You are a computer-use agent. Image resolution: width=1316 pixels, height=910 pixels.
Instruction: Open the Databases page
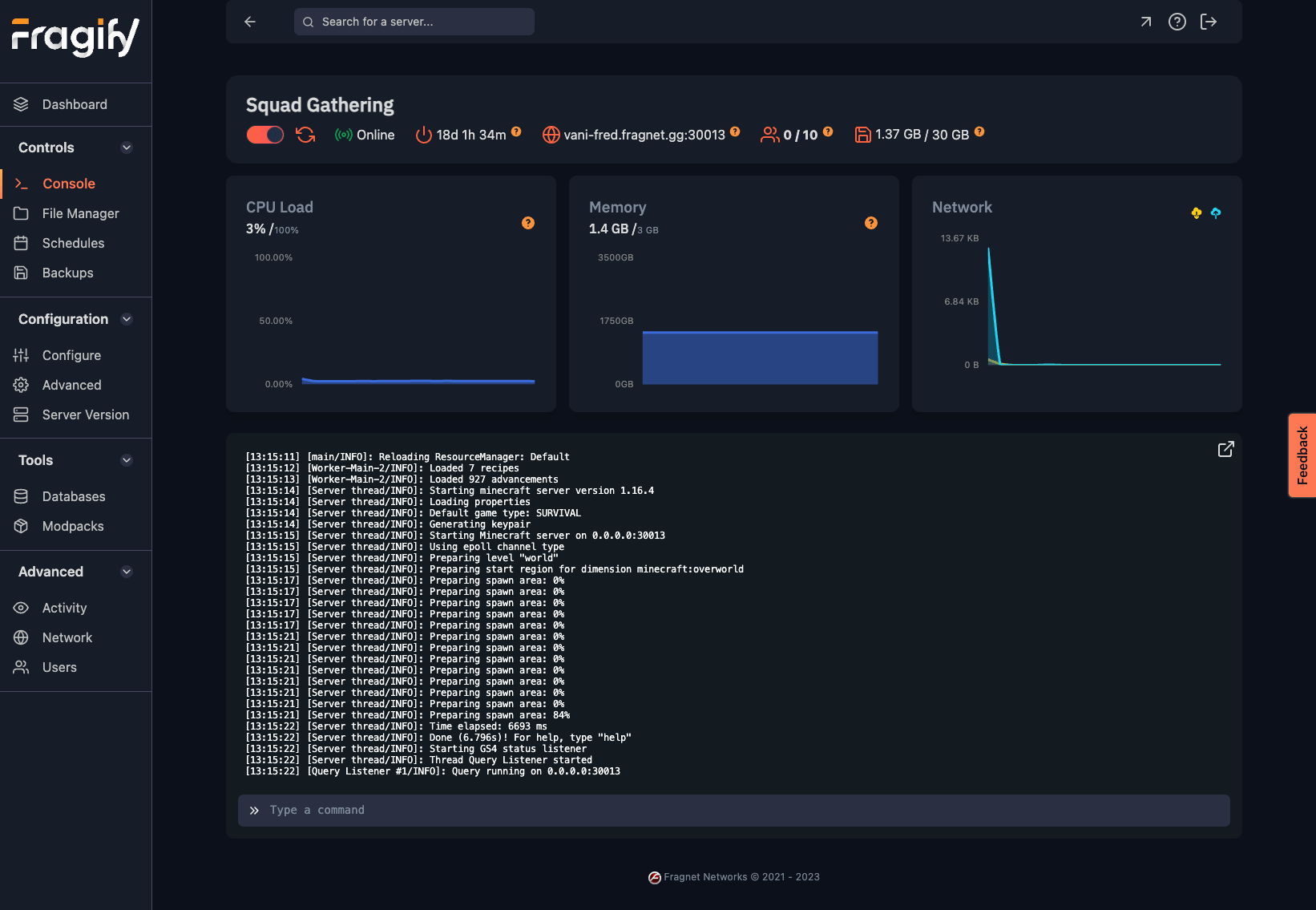pos(75,496)
